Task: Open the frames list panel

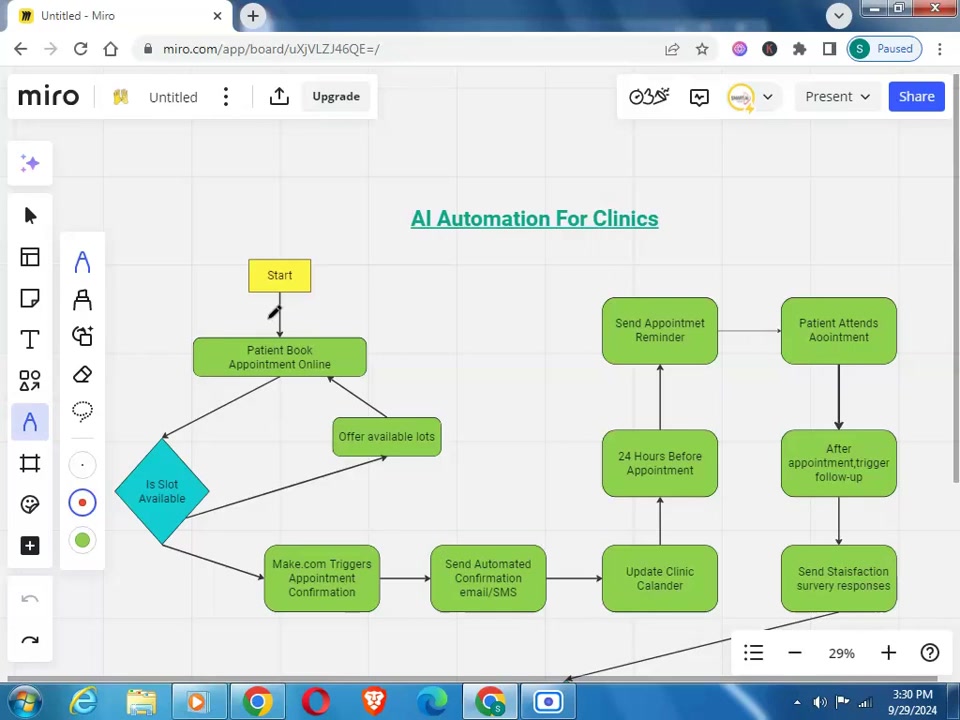Action: (x=754, y=653)
